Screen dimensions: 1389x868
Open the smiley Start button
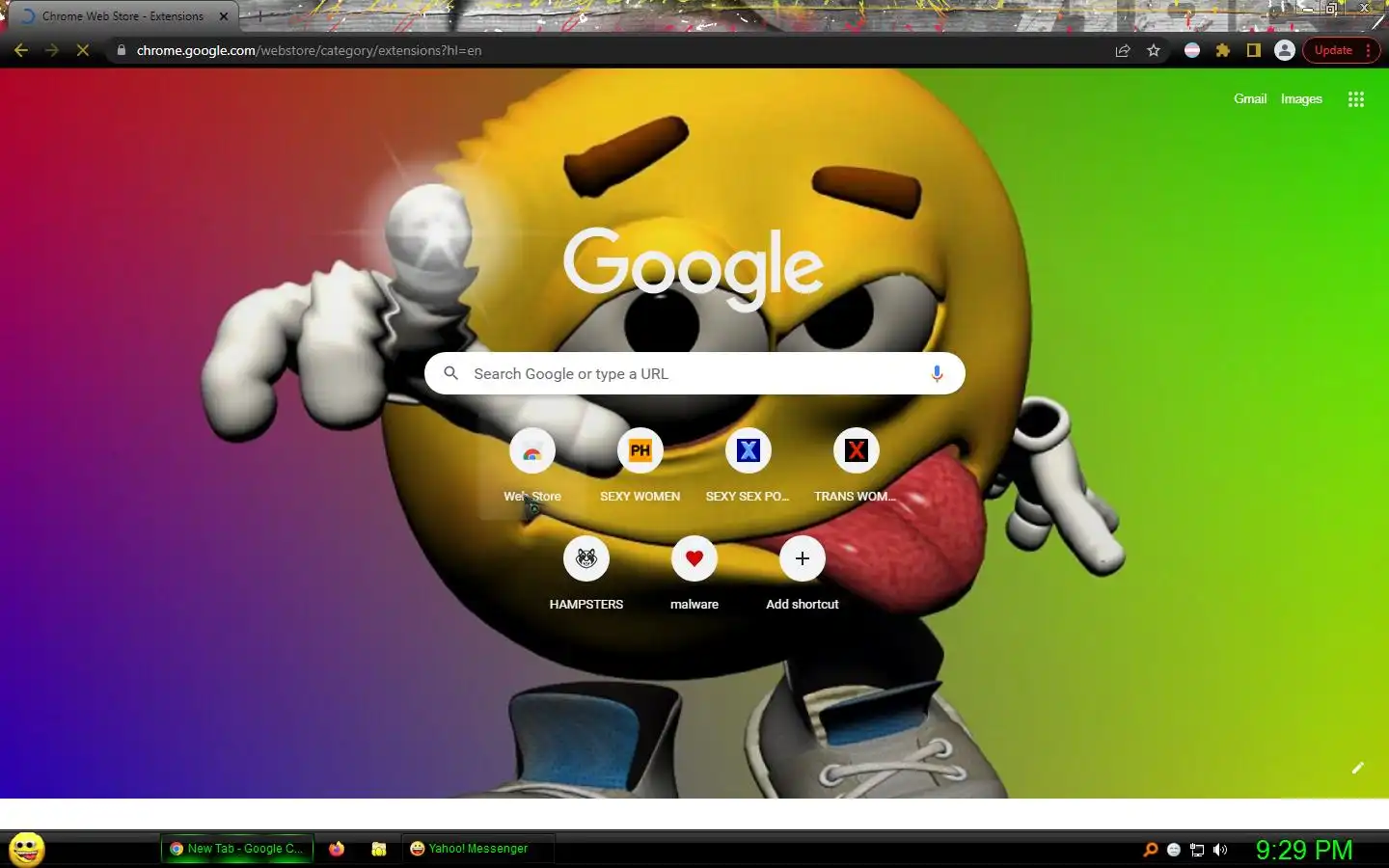tap(26, 850)
